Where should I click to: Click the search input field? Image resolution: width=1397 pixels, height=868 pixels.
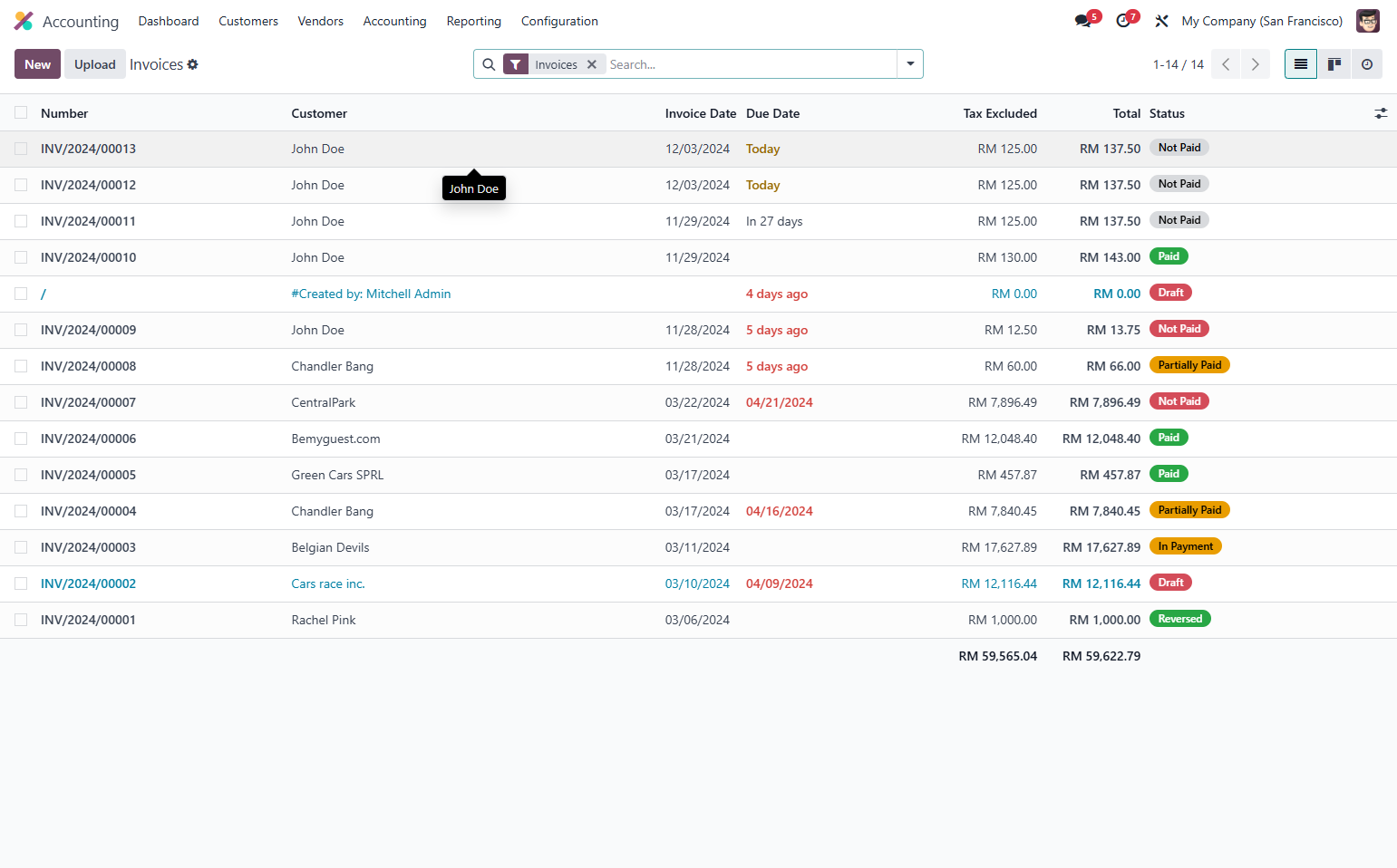tap(751, 64)
